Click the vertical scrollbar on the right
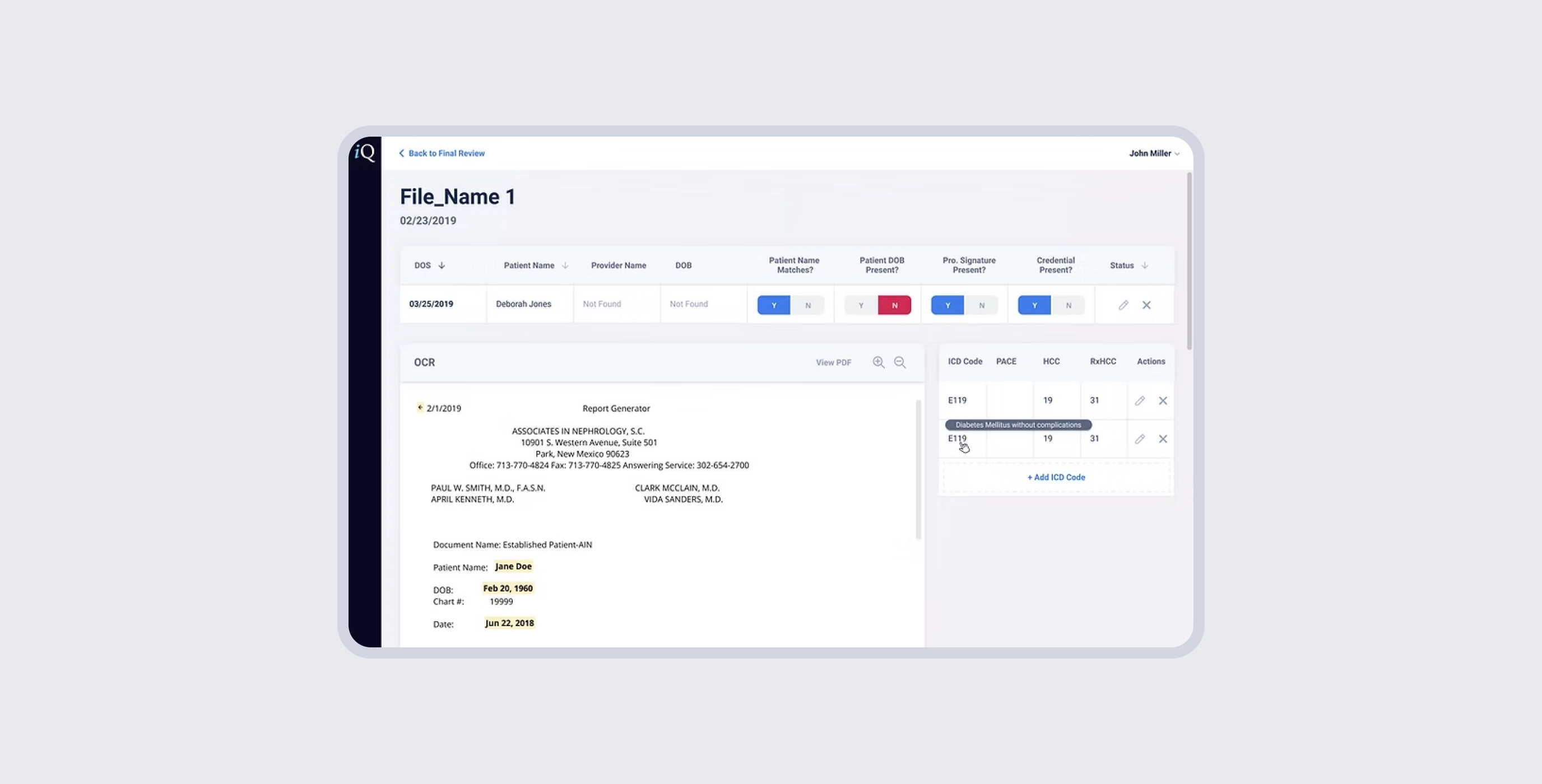Image resolution: width=1542 pixels, height=784 pixels. coord(1189,258)
